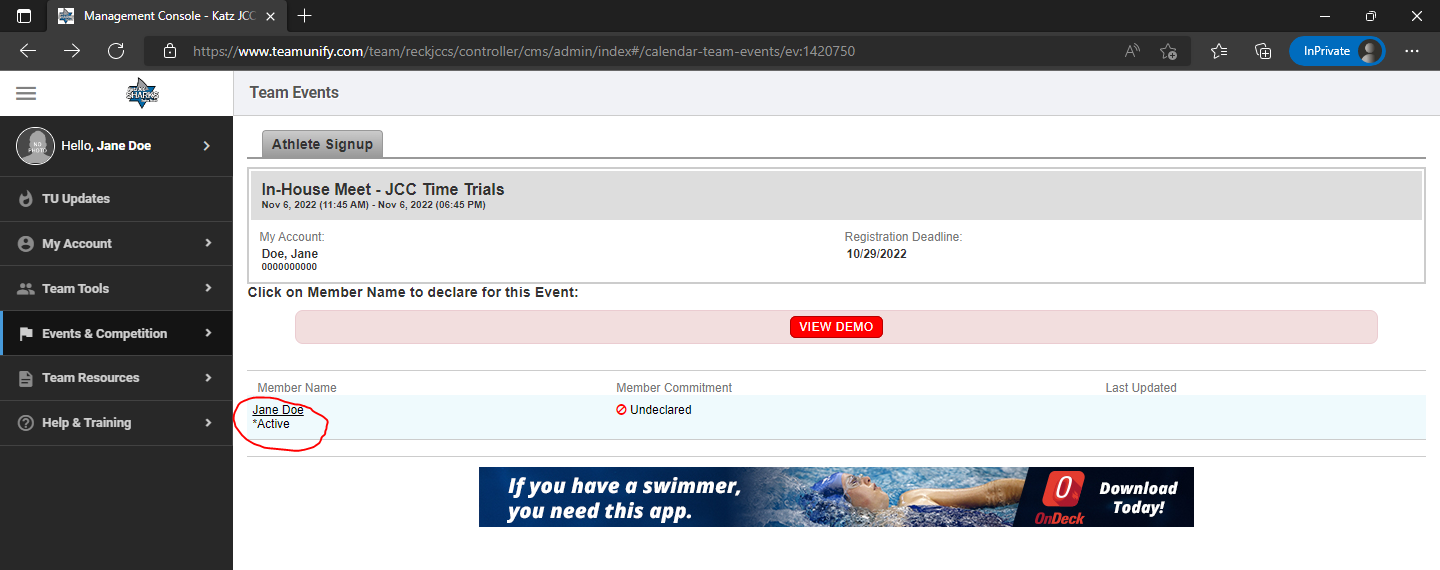The height and width of the screenshot is (570, 1440).
Task: Open the browser collections icon
Action: tap(1263, 51)
